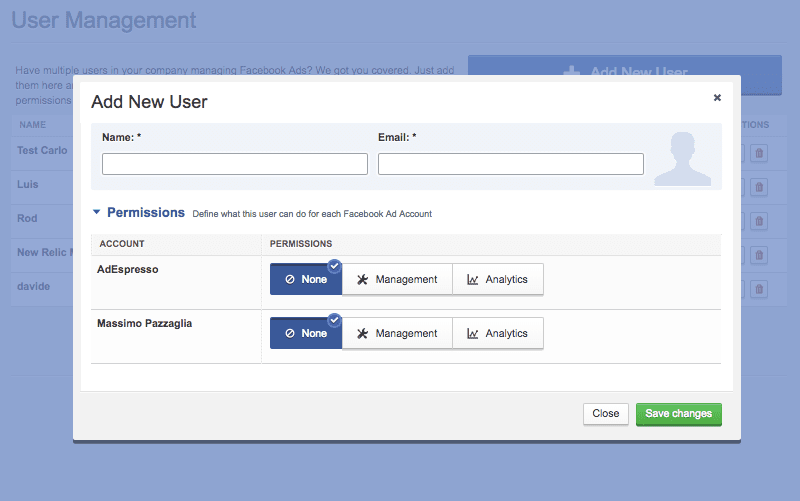Viewport: 800px width, 501px height.
Task: Click trash icon in New Relic row
Action: pyautogui.click(x=758, y=255)
